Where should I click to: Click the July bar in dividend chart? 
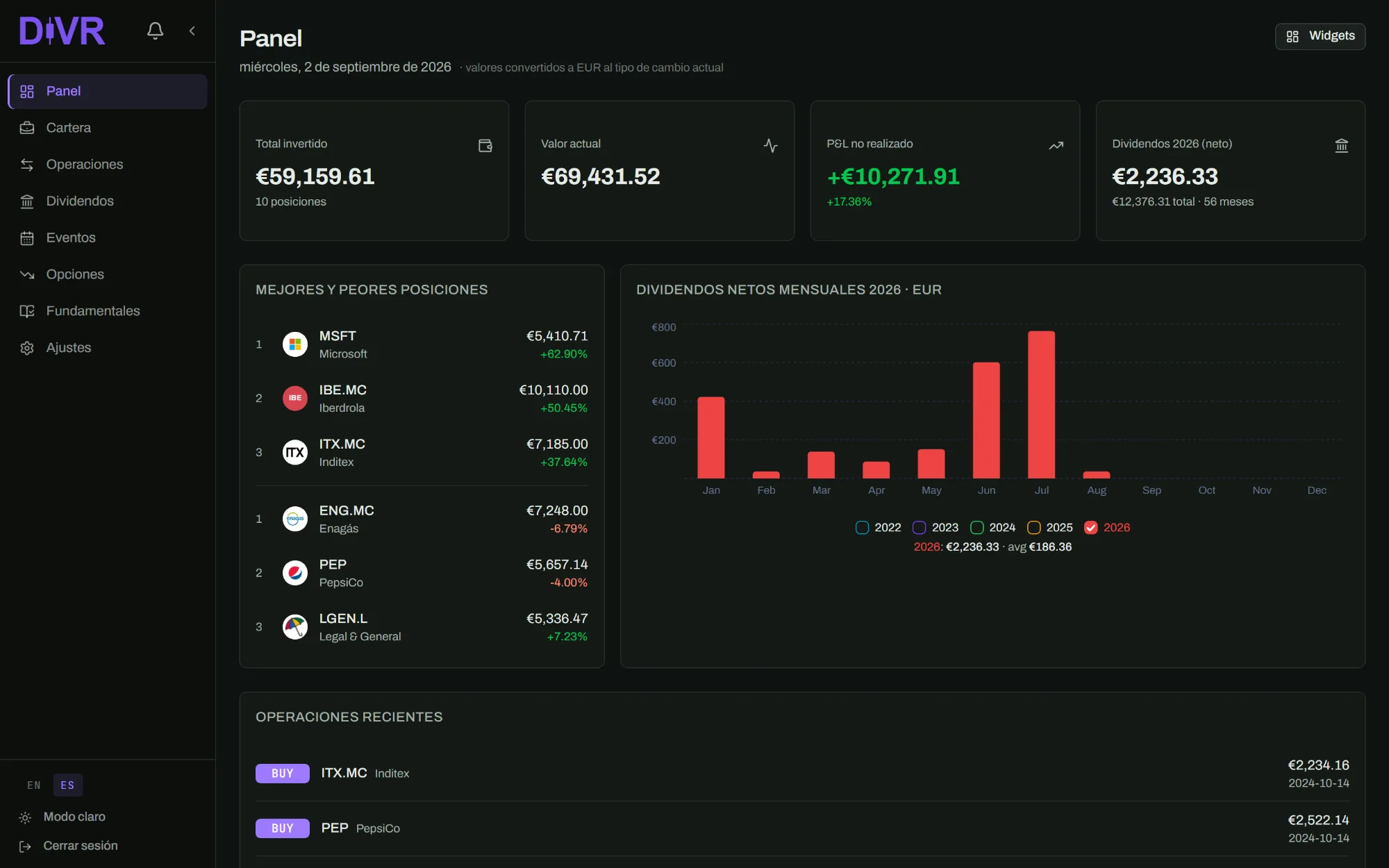[x=1041, y=405]
